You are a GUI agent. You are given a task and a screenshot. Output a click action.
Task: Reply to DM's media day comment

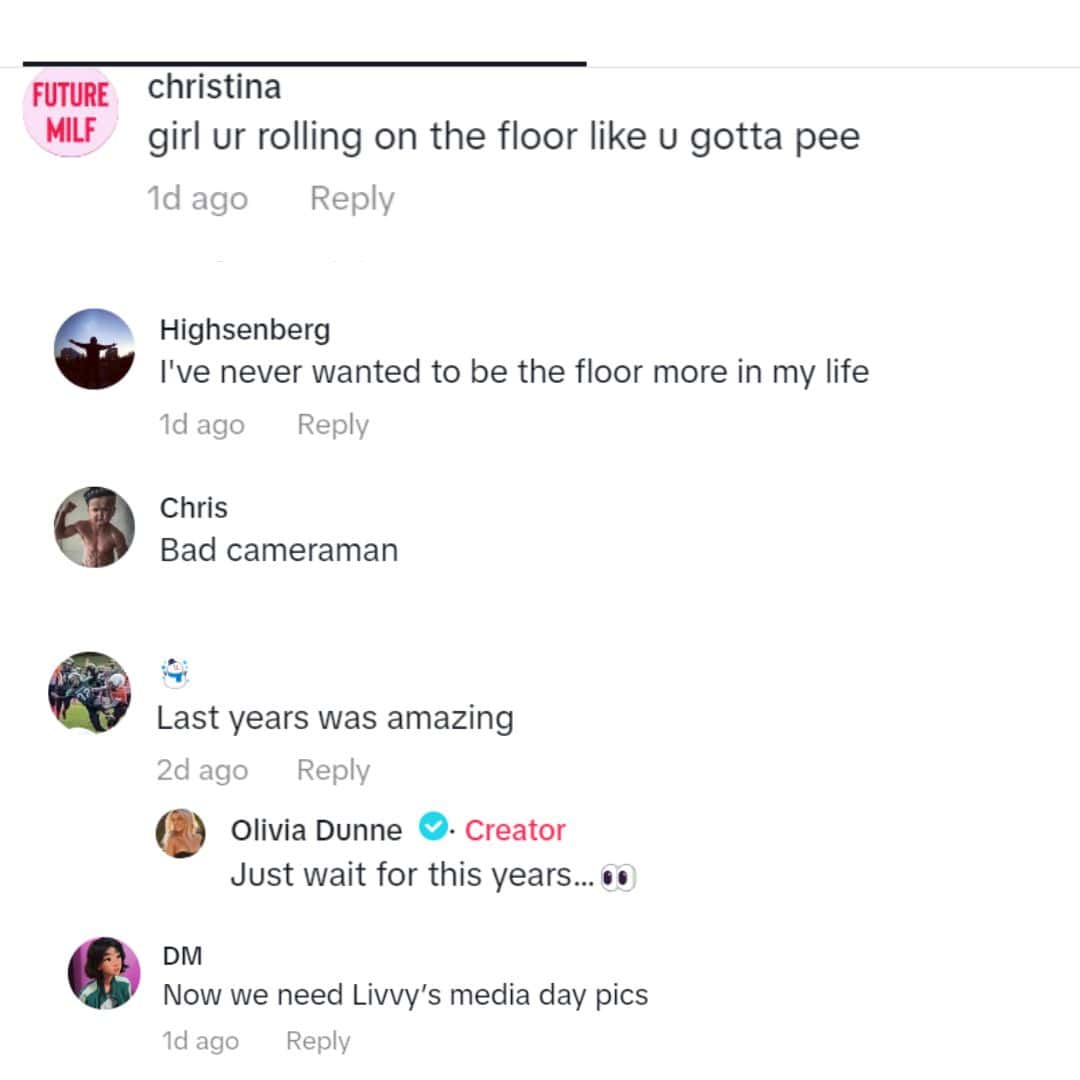click(x=318, y=1040)
